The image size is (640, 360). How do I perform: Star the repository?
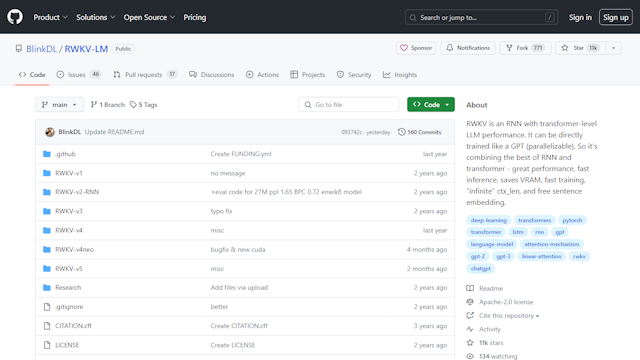580,48
